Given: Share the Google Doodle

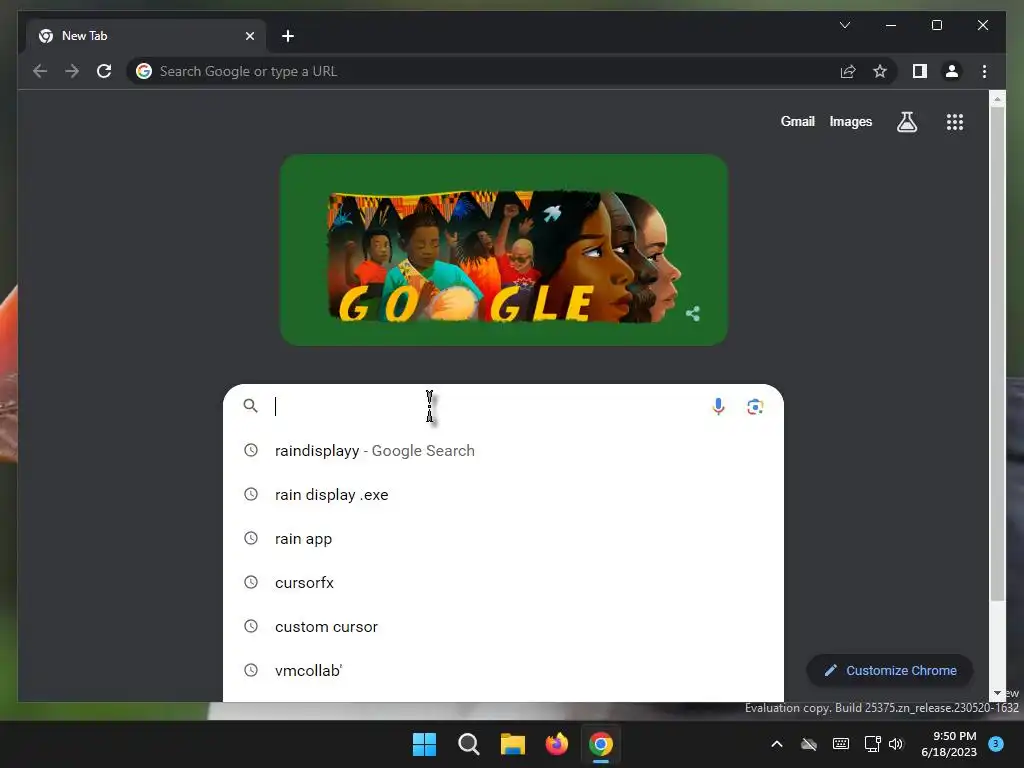Looking at the screenshot, I should click(x=693, y=314).
